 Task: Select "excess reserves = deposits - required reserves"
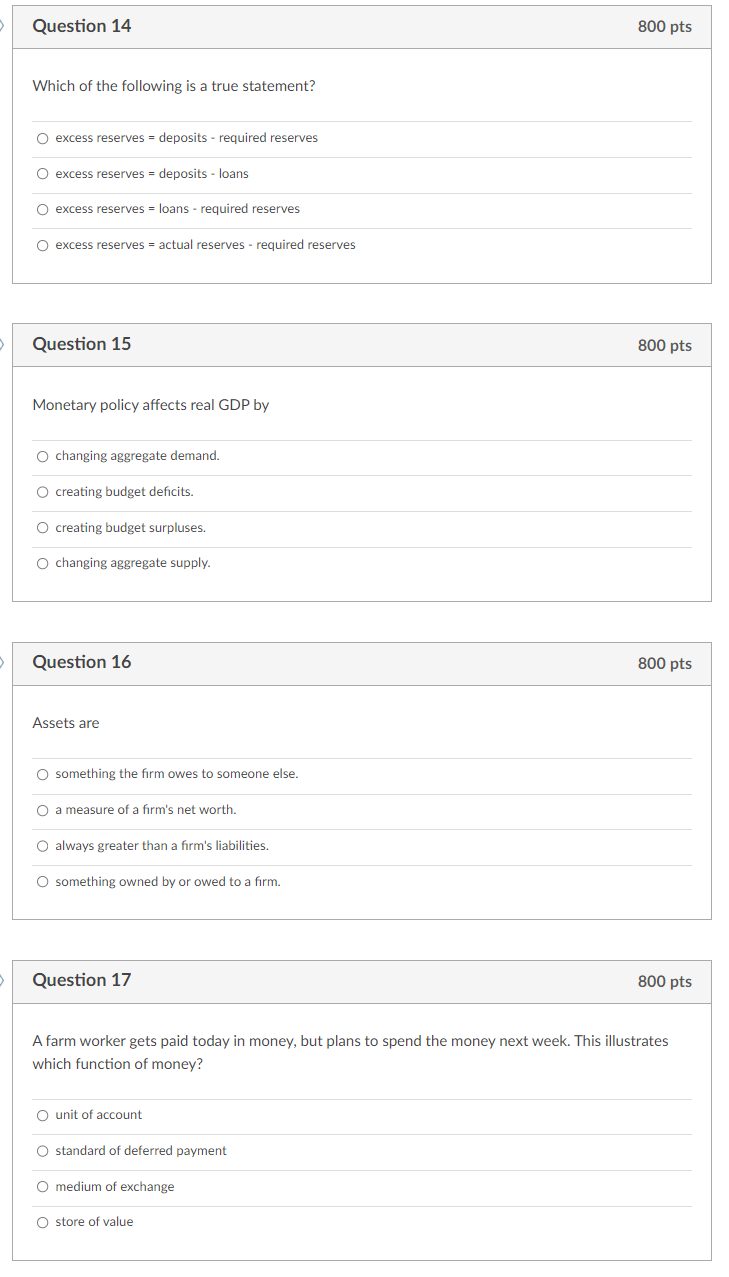click(x=42, y=137)
